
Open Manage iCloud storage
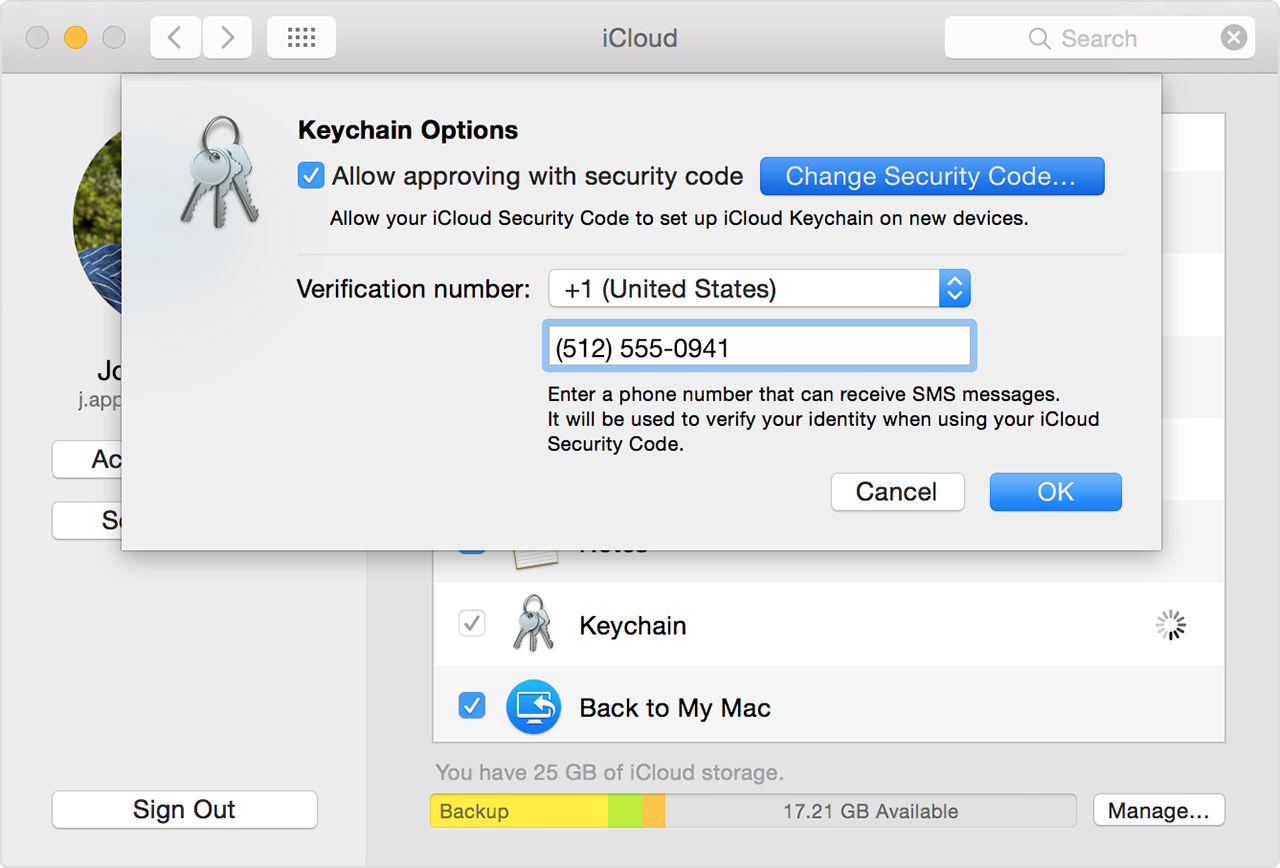point(1158,811)
